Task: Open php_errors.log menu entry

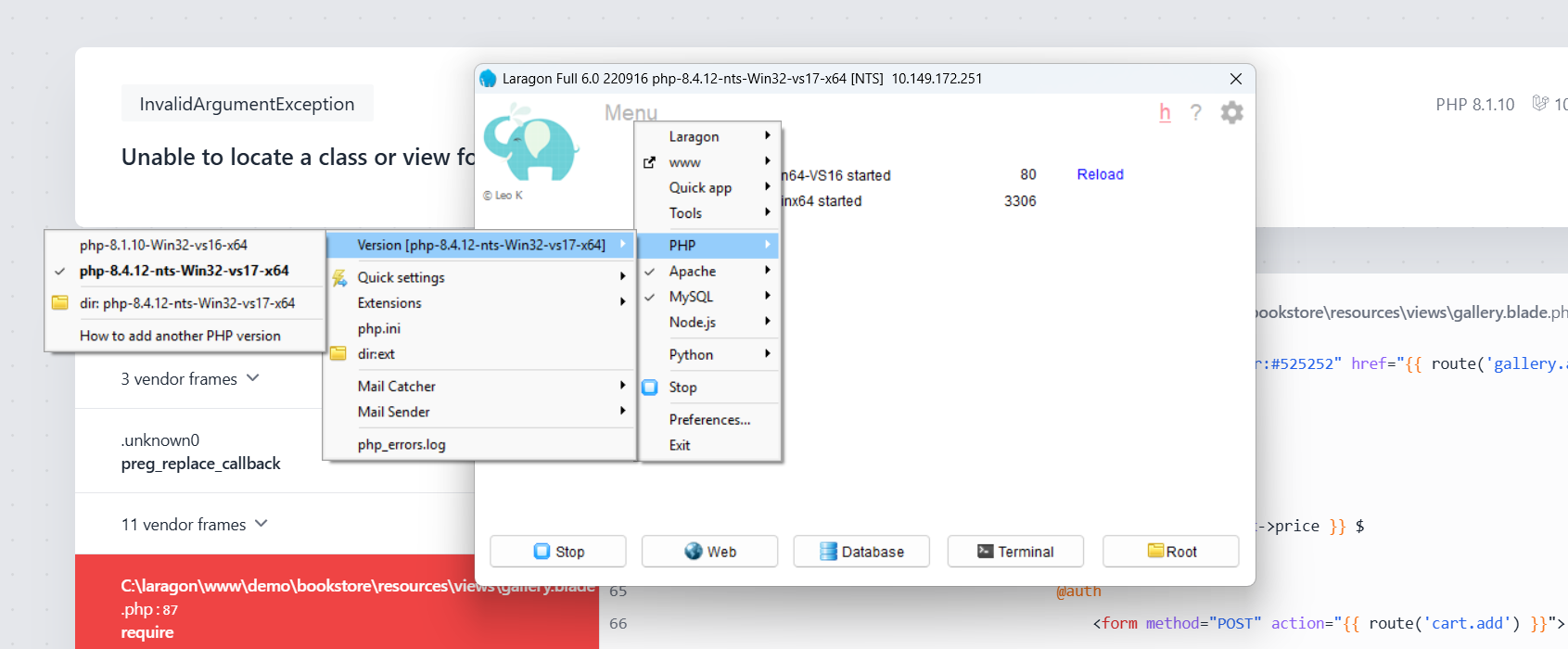Action: point(480,444)
